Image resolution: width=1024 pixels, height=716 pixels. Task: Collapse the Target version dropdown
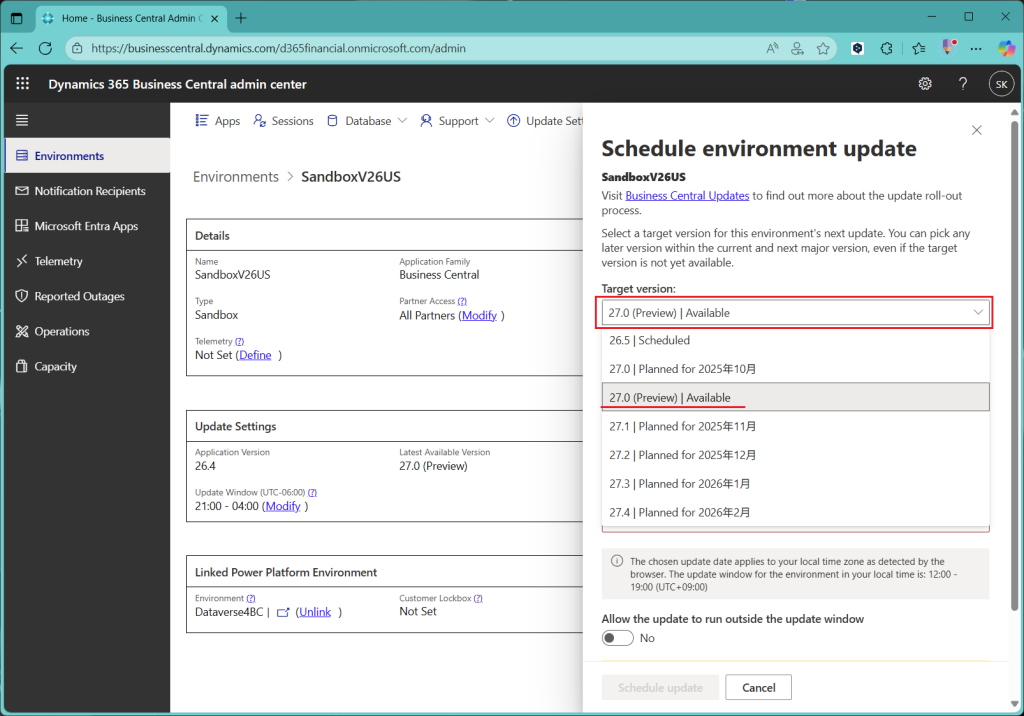pyautogui.click(x=977, y=313)
